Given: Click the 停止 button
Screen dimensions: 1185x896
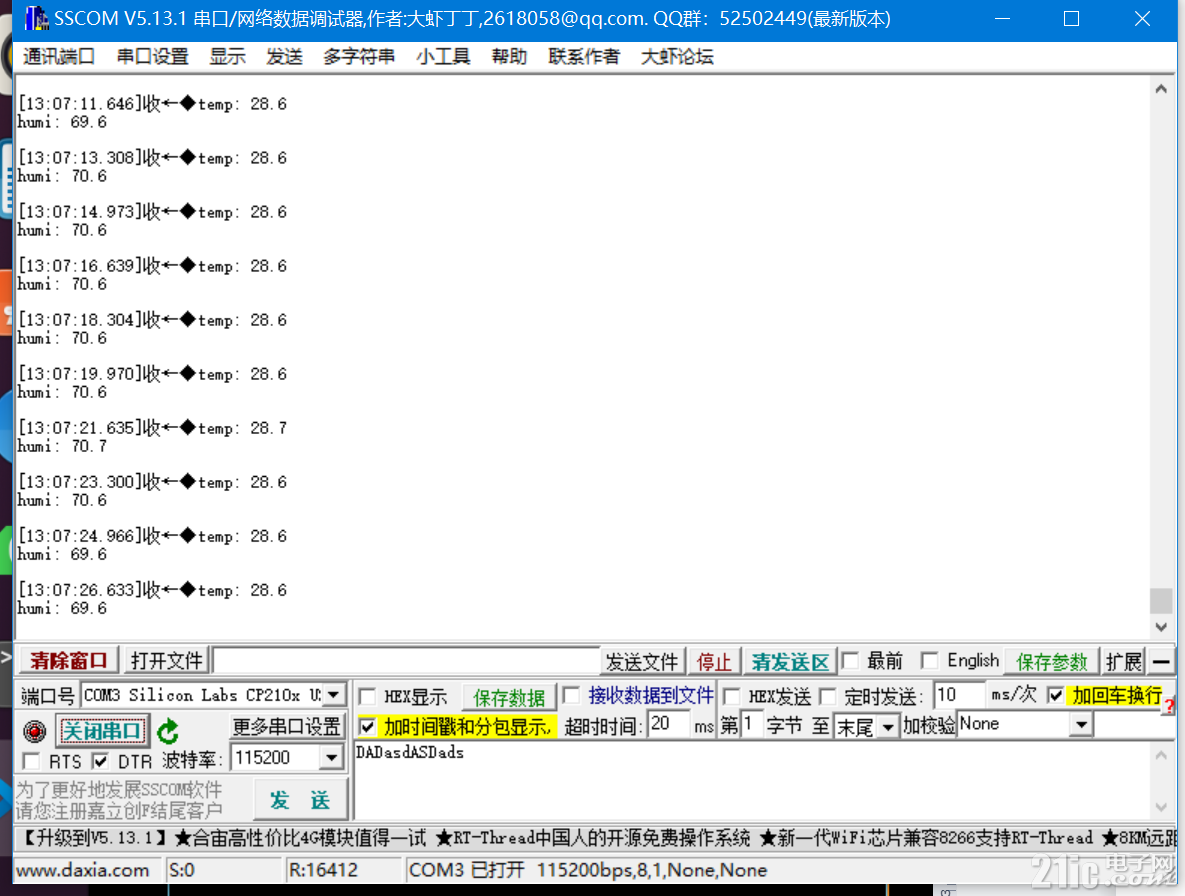Looking at the screenshot, I should 714,662.
